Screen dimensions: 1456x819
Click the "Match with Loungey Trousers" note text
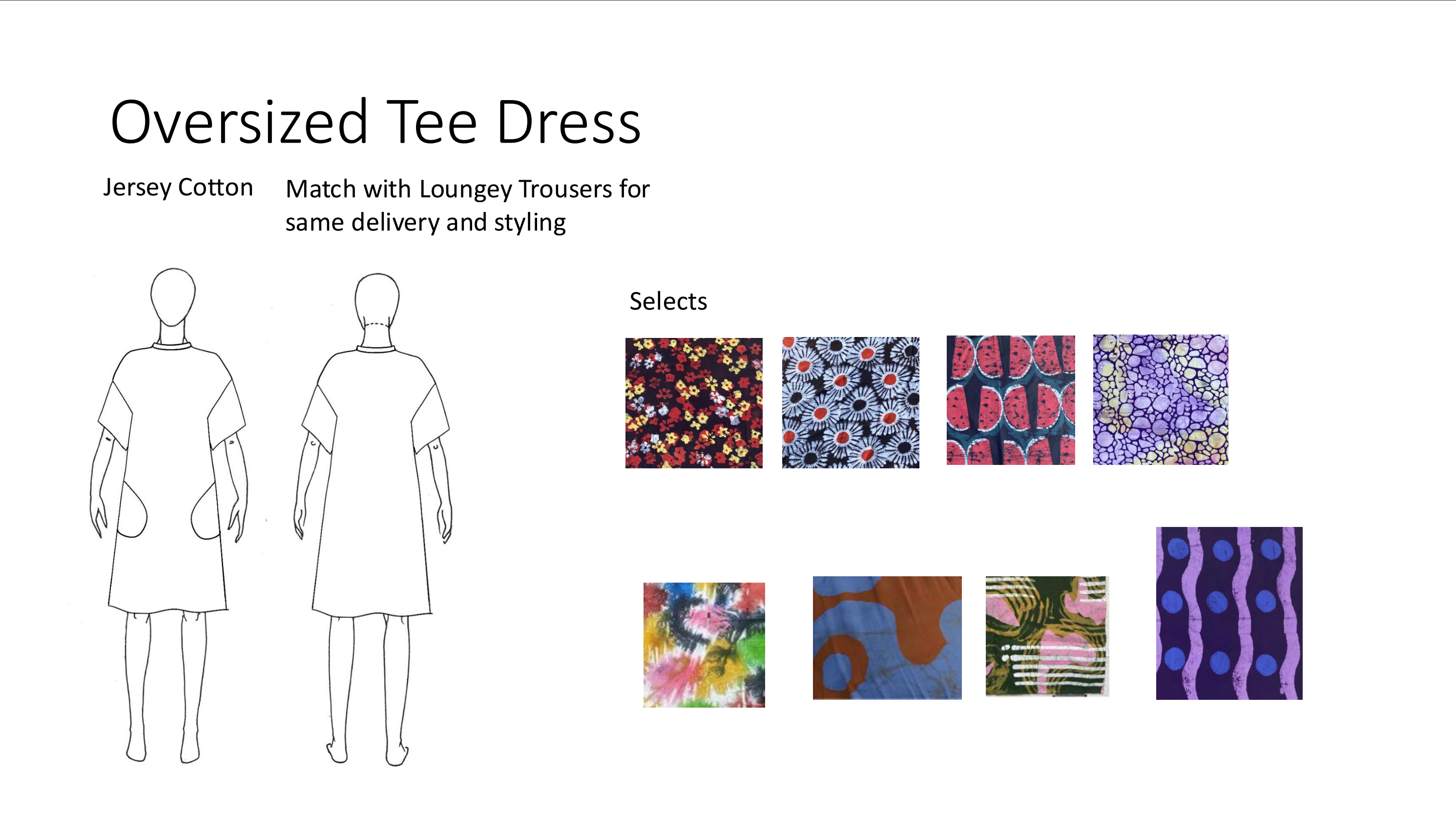tap(467, 205)
